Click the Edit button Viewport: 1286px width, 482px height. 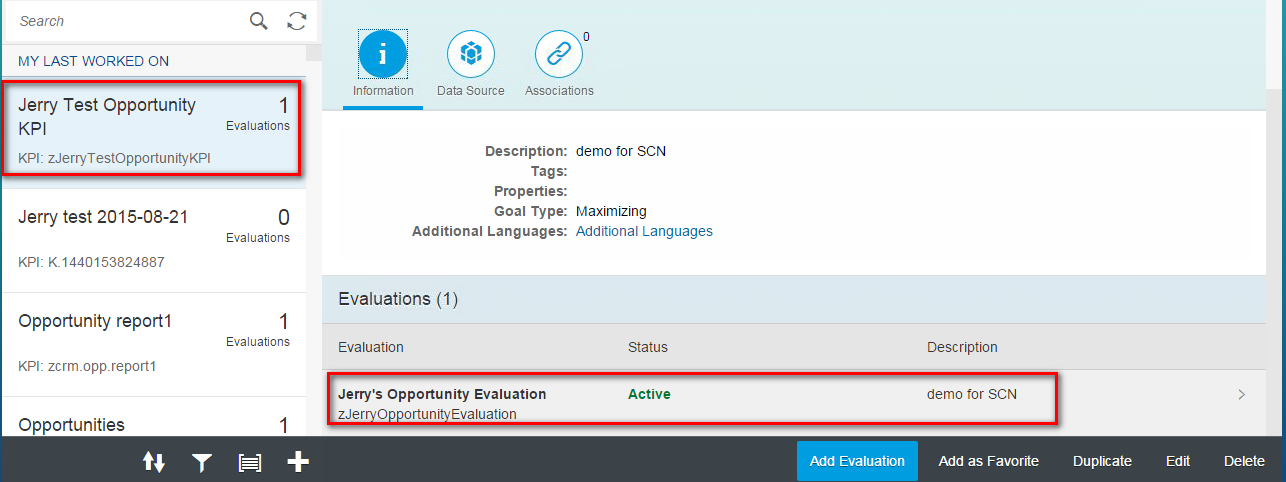coord(1178,461)
